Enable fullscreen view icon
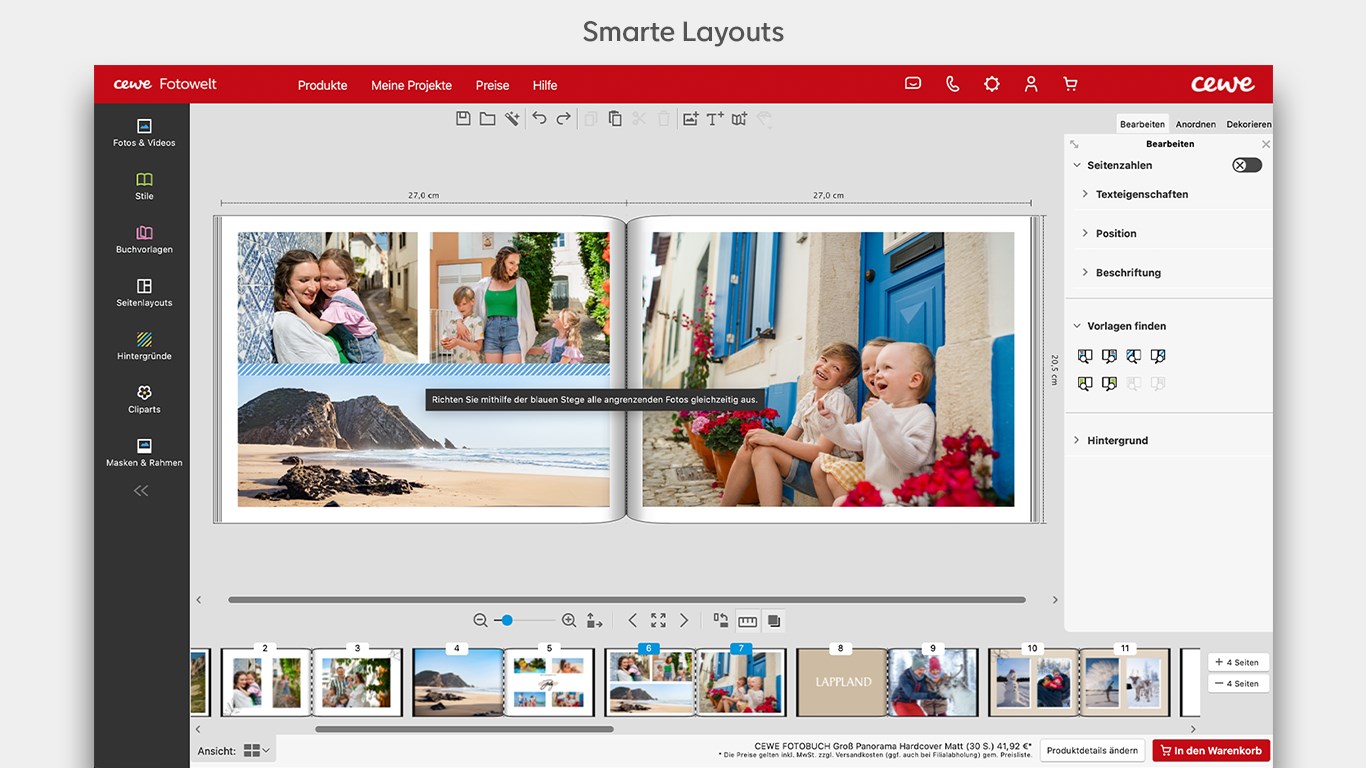 click(658, 620)
